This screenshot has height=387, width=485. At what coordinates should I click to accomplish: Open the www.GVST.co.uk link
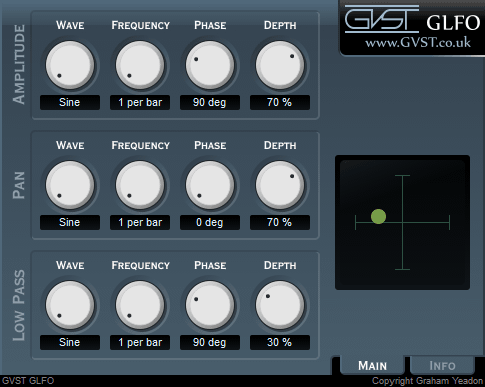[418, 43]
